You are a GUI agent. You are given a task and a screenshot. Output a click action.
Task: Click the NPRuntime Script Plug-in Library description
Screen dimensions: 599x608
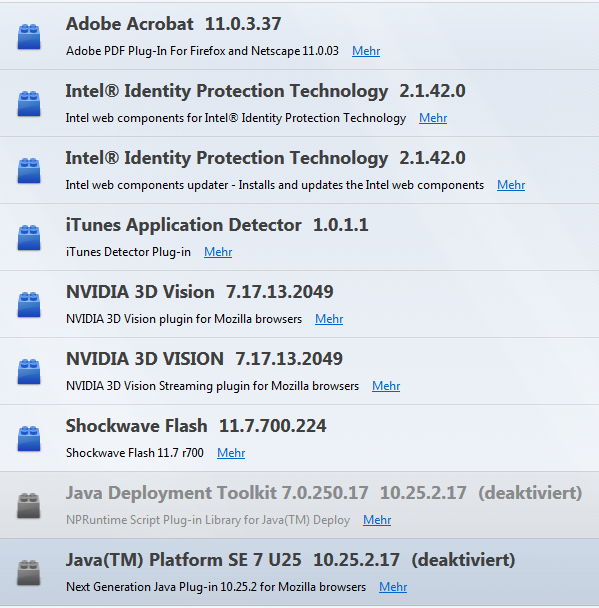click(208, 520)
